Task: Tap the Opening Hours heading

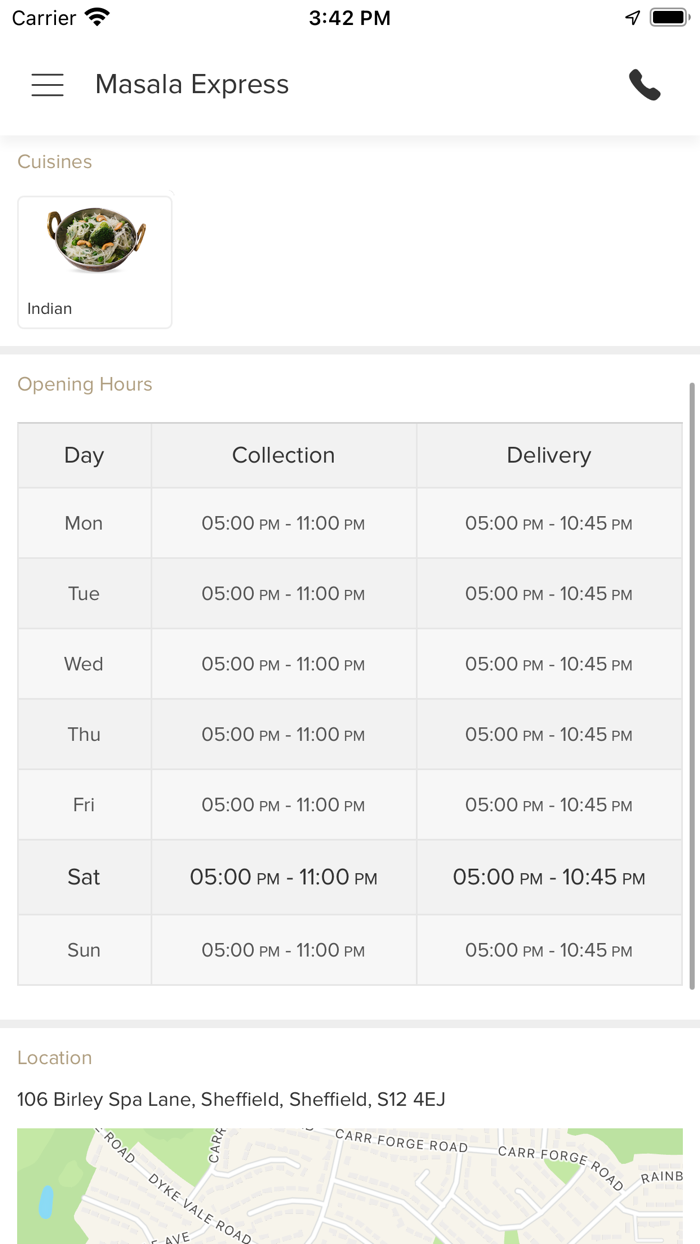Action: [85, 384]
